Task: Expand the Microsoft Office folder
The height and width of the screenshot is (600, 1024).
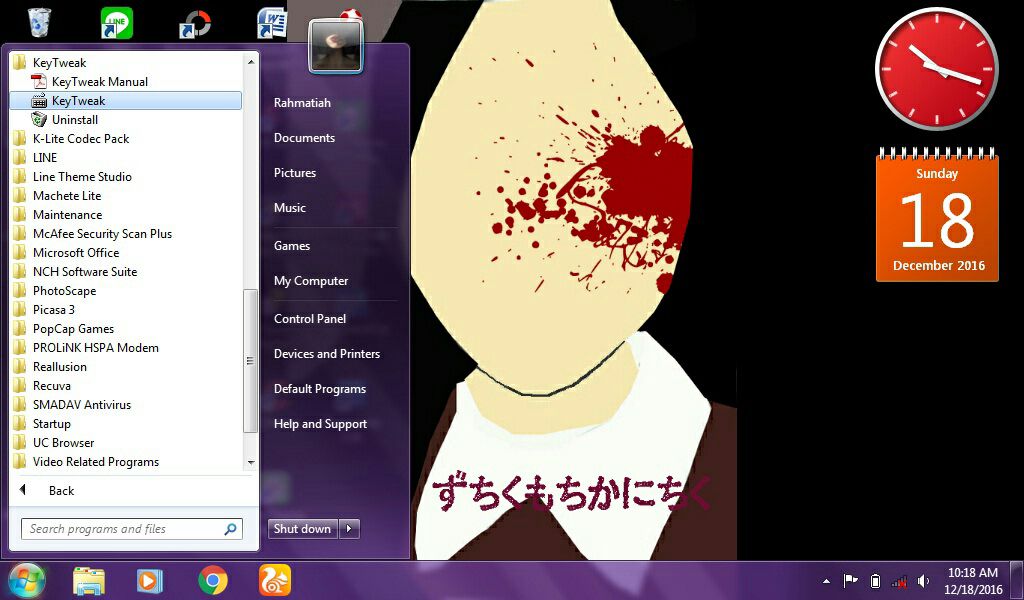Action: coord(76,253)
